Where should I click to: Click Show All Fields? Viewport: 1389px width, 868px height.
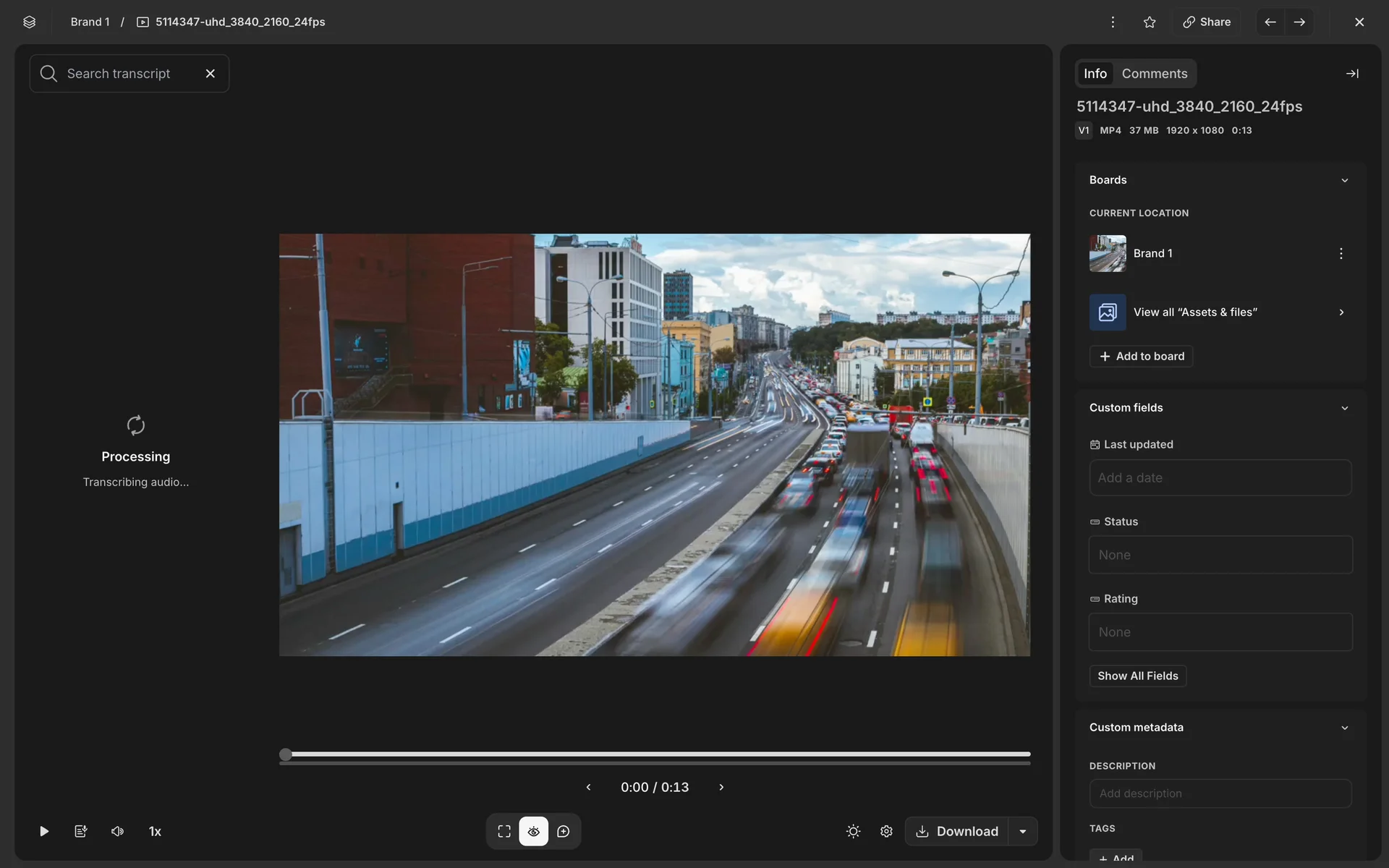[1137, 676]
